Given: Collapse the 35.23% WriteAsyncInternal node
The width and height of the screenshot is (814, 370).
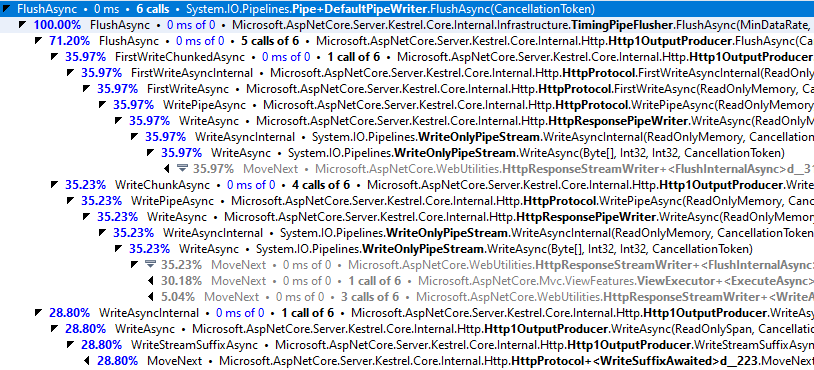Looking at the screenshot, I should click(102, 233).
